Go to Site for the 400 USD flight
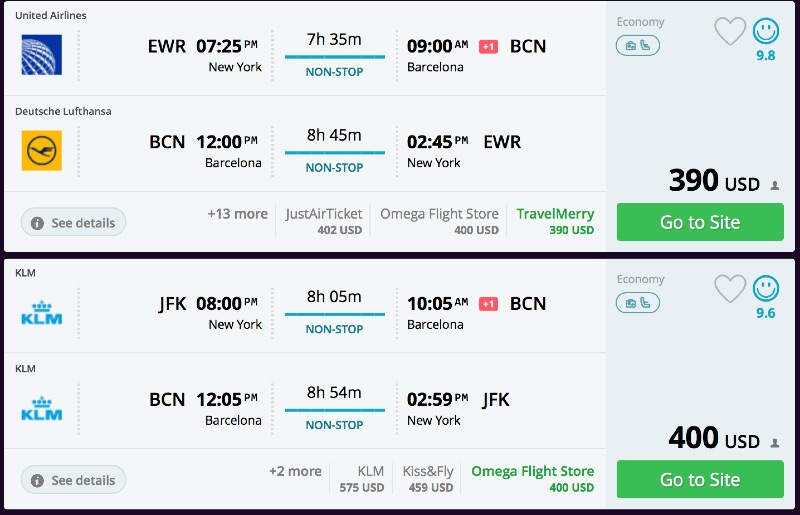 click(x=700, y=480)
